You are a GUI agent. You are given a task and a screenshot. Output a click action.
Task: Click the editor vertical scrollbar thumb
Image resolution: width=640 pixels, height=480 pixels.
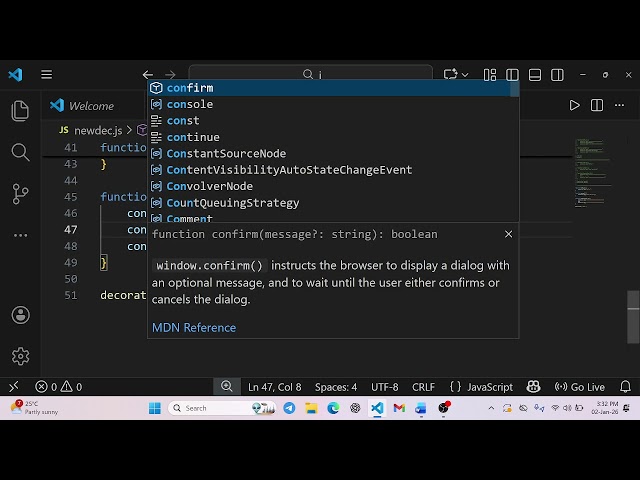click(x=633, y=317)
